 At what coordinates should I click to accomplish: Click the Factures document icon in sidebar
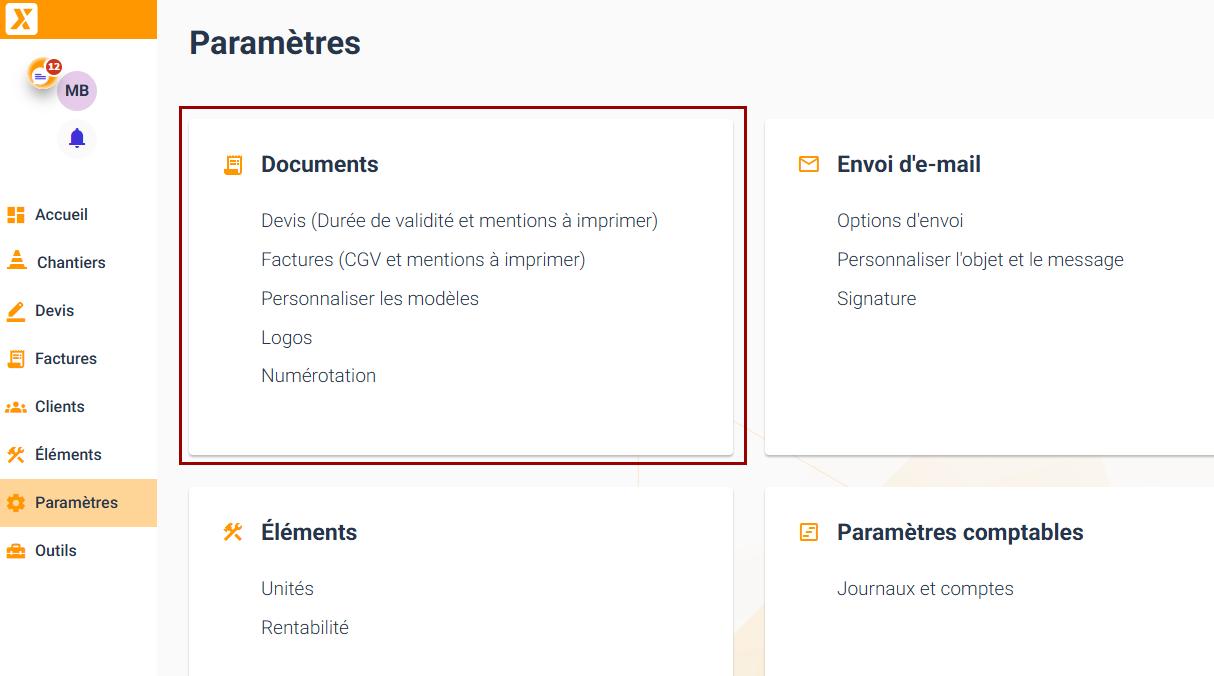point(16,358)
